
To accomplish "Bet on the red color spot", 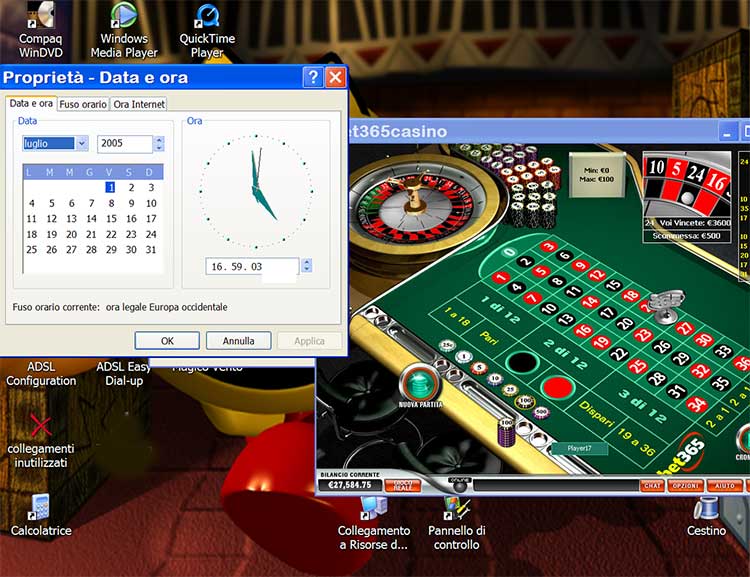I will (558, 387).
